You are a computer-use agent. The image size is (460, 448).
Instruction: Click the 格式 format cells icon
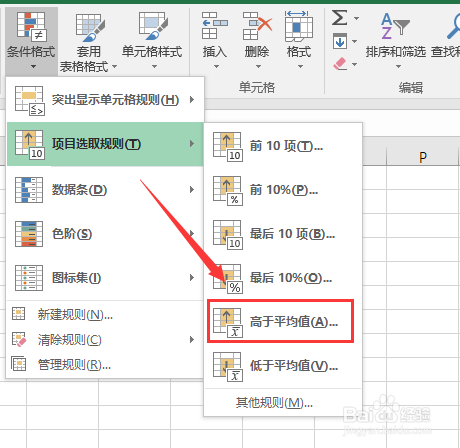tap(299, 26)
